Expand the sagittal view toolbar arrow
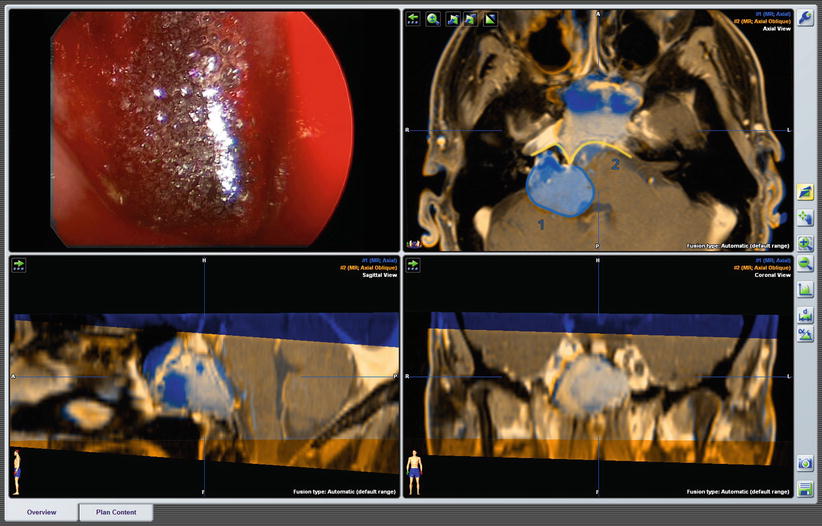The height and width of the screenshot is (526, 822). [x=18, y=265]
